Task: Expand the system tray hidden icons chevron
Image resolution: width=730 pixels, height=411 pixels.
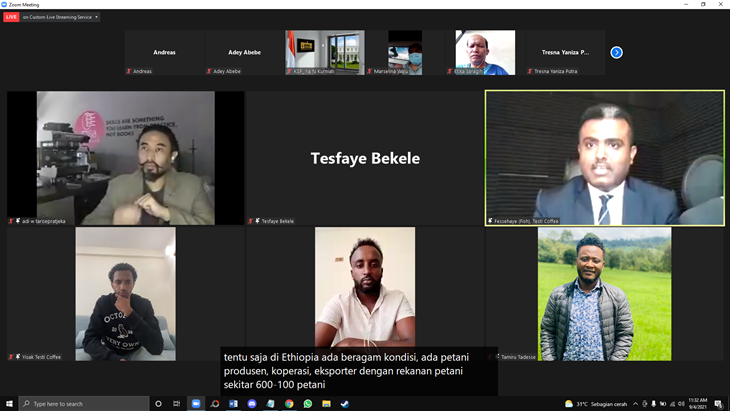Action: pyautogui.click(x=636, y=404)
